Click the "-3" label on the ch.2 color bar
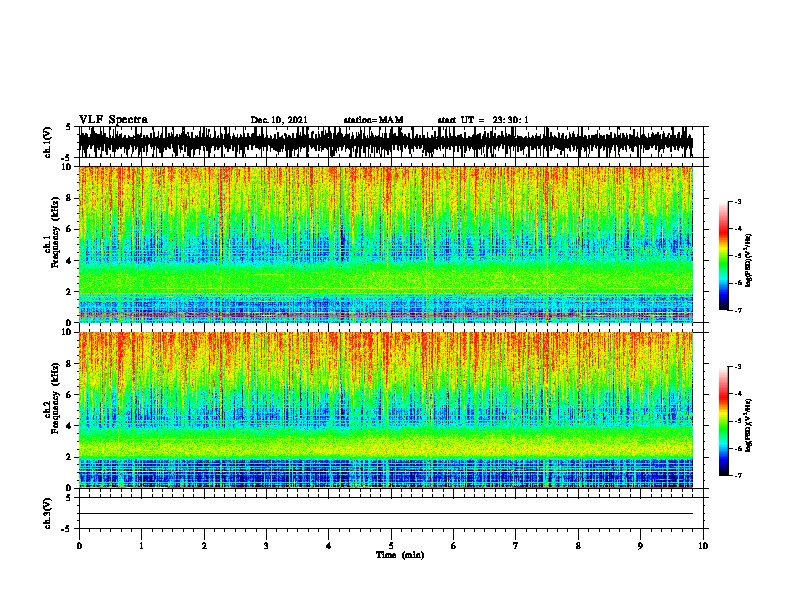The height and width of the screenshot is (612, 792). 738,367
